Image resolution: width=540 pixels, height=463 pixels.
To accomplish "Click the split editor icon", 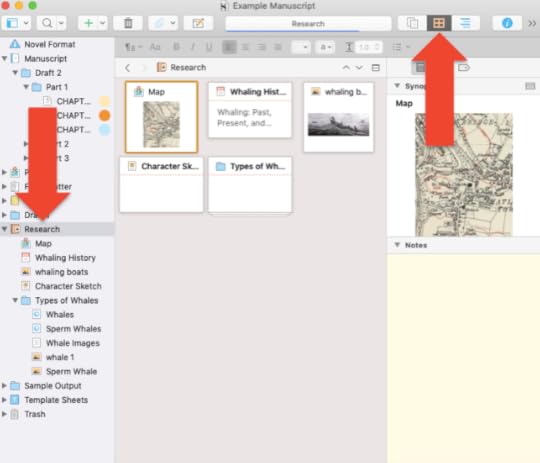I will point(376,68).
